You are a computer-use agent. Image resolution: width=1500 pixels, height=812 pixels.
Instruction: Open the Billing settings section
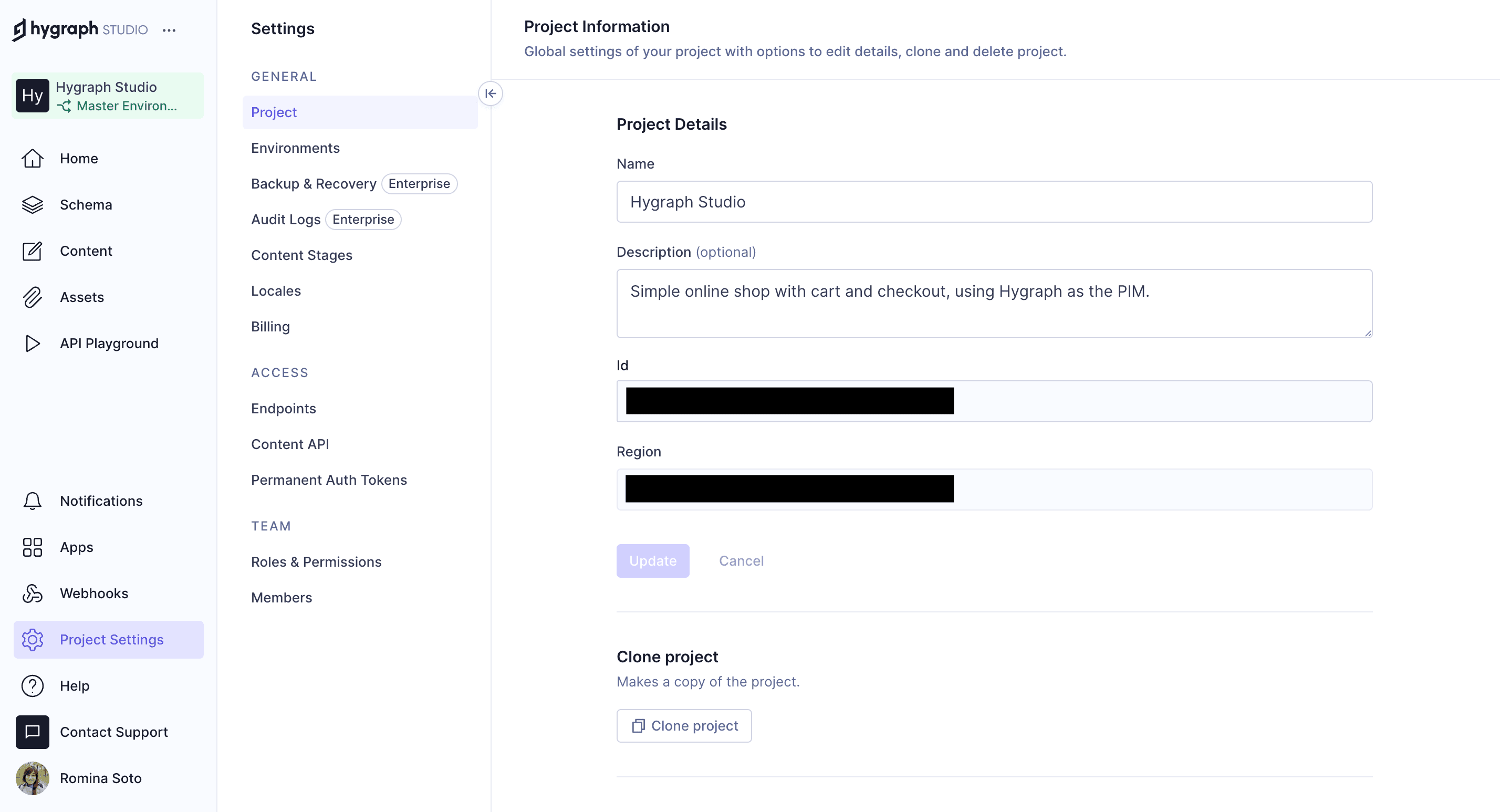pyautogui.click(x=270, y=326)
